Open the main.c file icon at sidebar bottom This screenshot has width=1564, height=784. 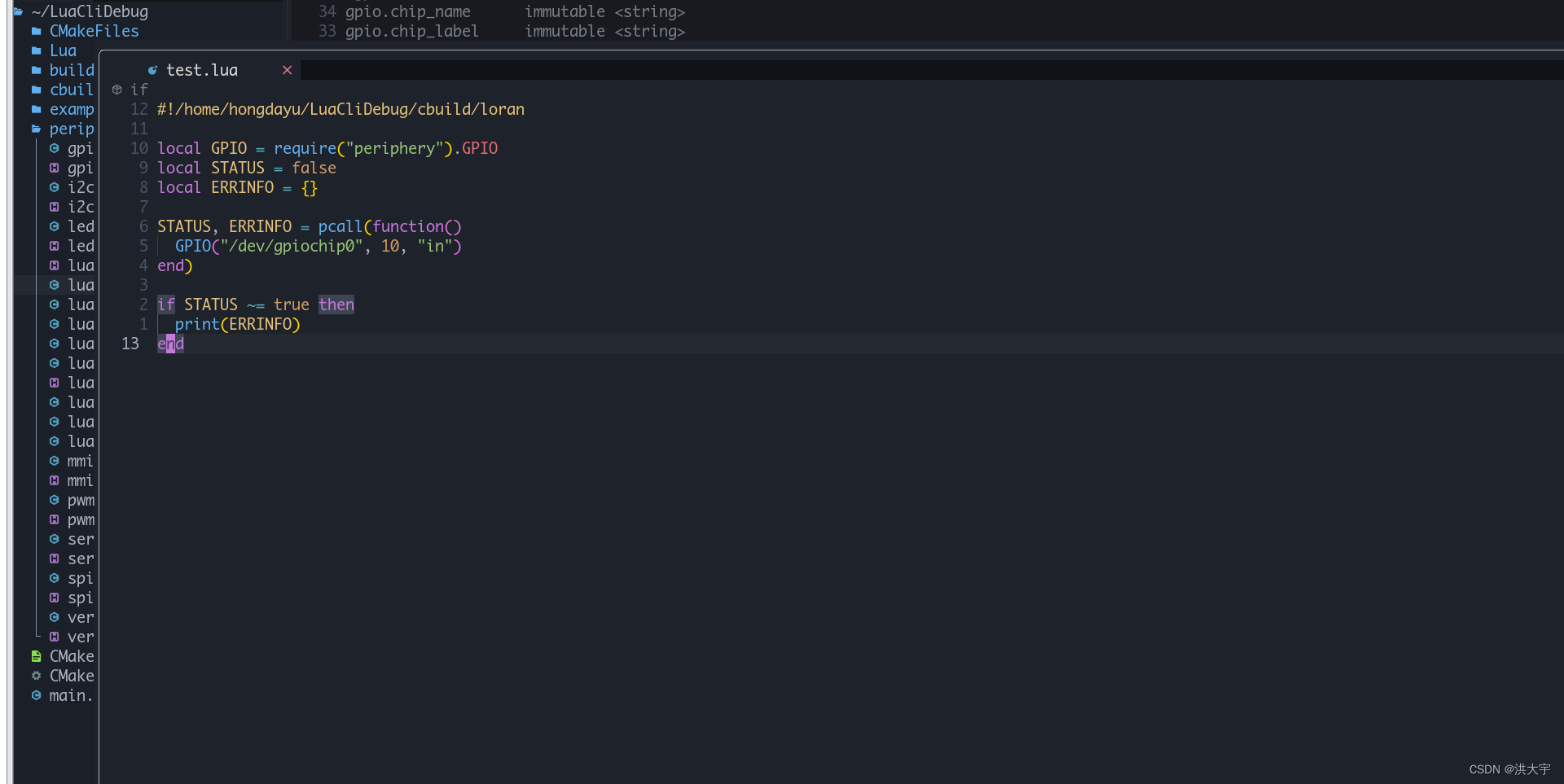click(x=36, y=696)
